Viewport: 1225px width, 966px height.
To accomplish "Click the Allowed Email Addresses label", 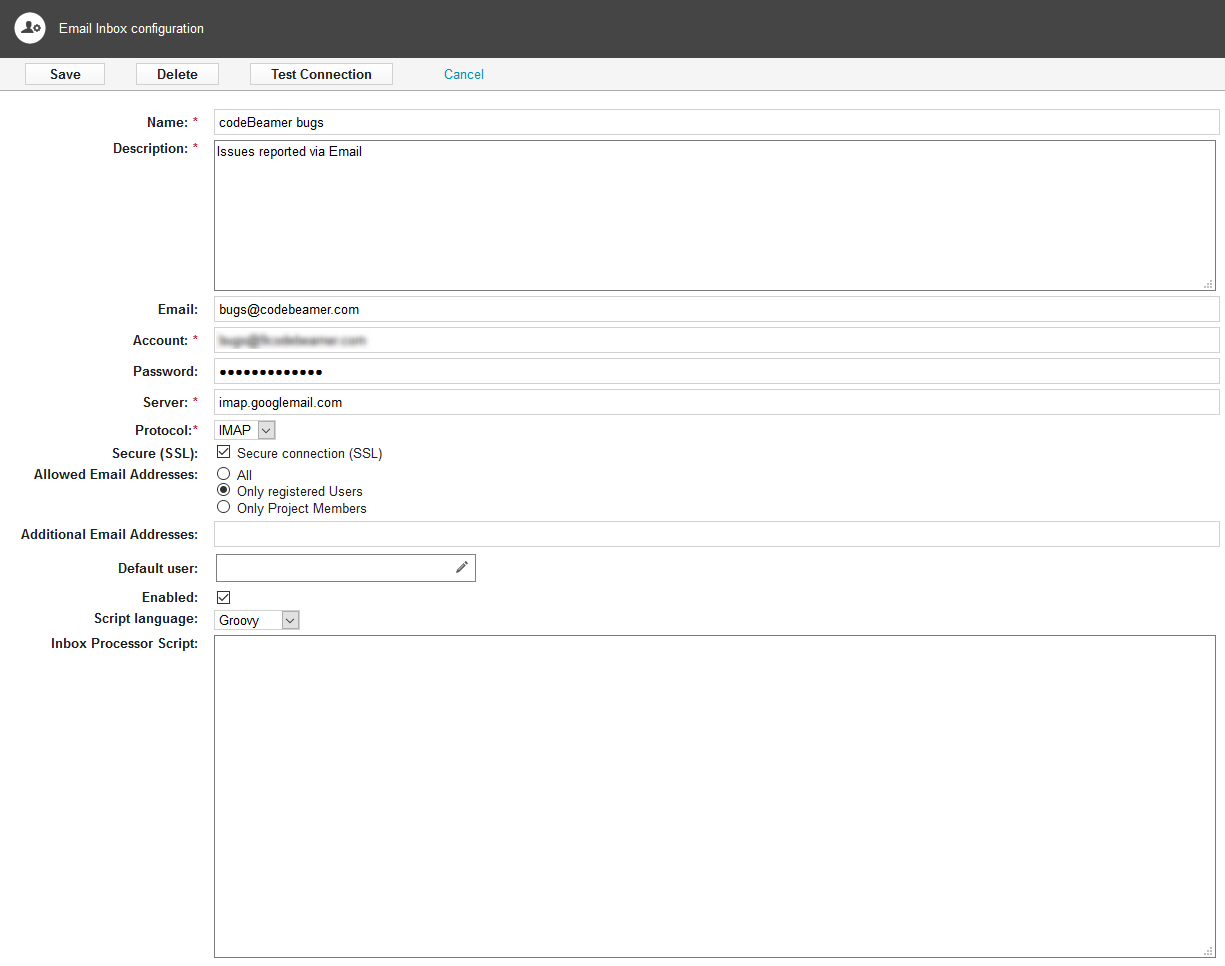I will click(x=116, y=474).
